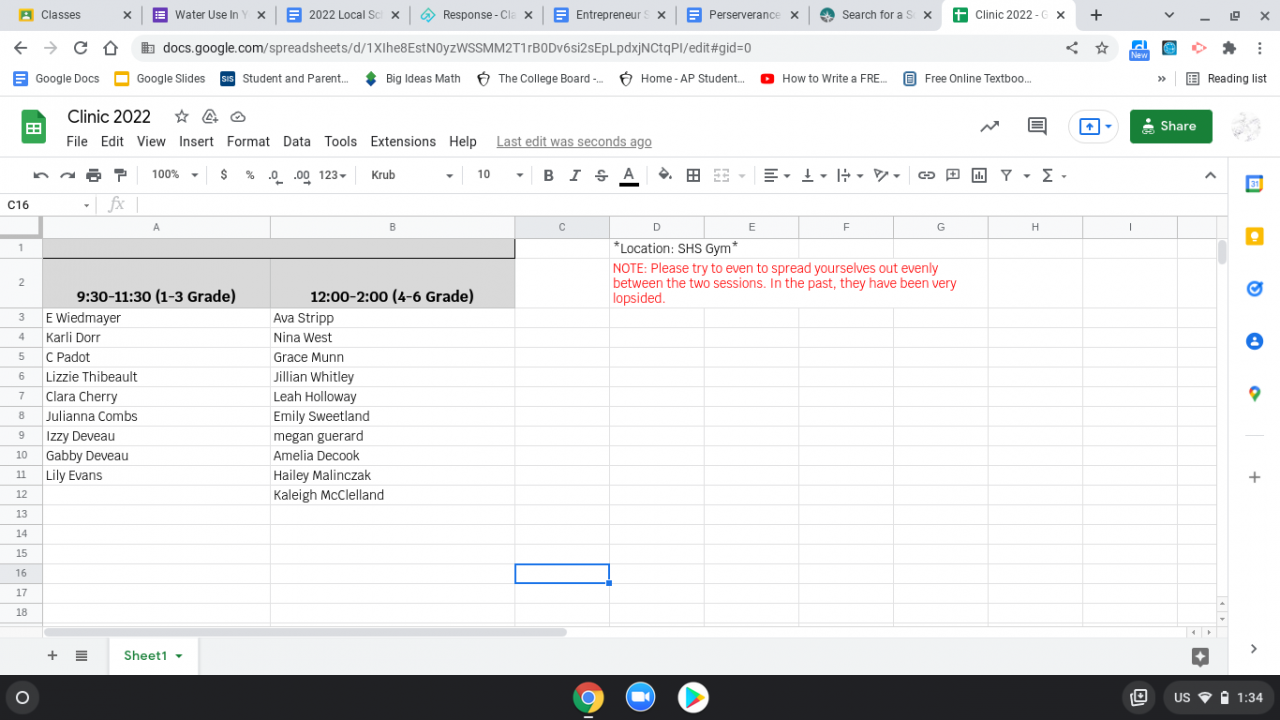
Task: Open Zoom from the shelf
Action: click(640, 697)
